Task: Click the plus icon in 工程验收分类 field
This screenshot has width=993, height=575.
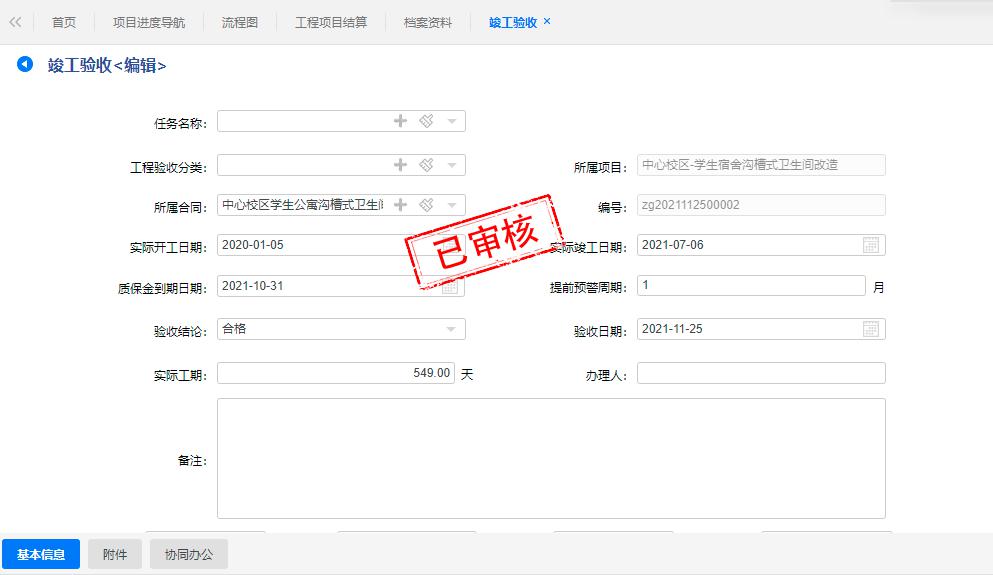Action: pos(400,165)
